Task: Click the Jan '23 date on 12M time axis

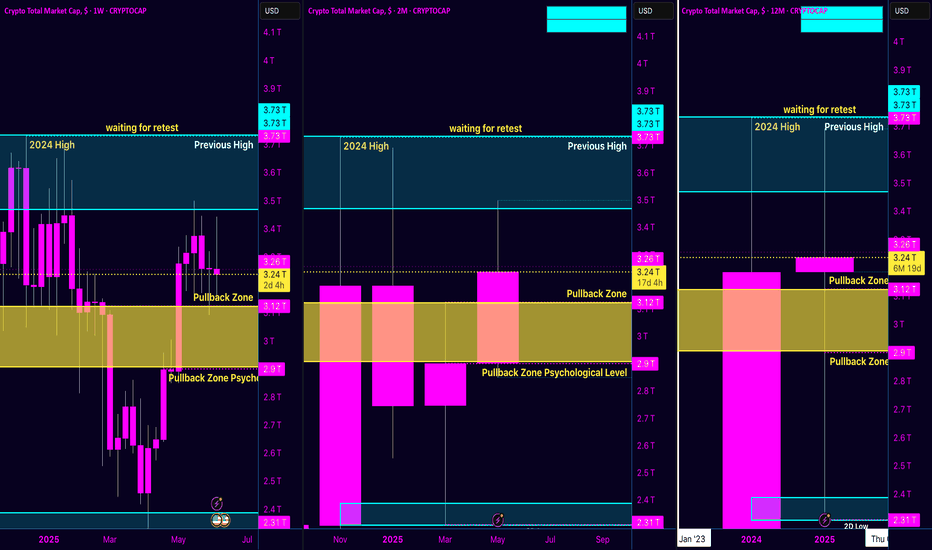Action: 692,539
